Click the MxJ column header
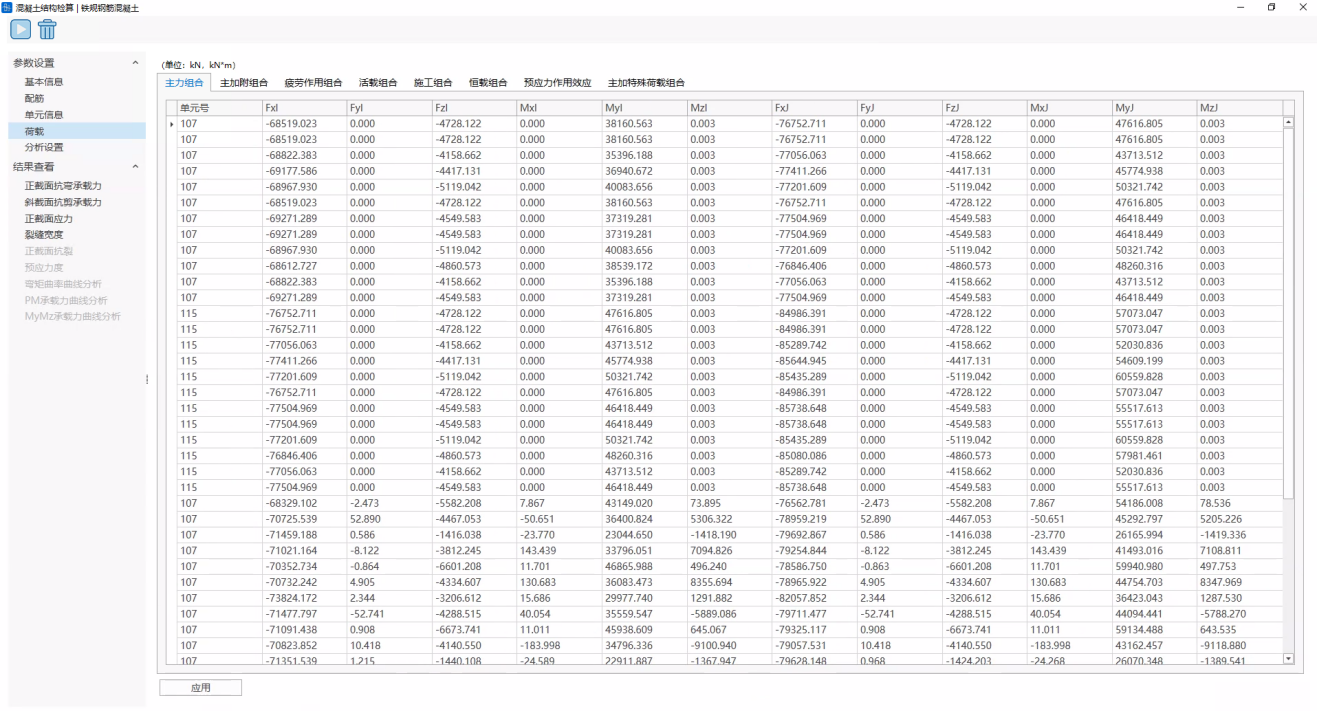 coord(1069,107)
